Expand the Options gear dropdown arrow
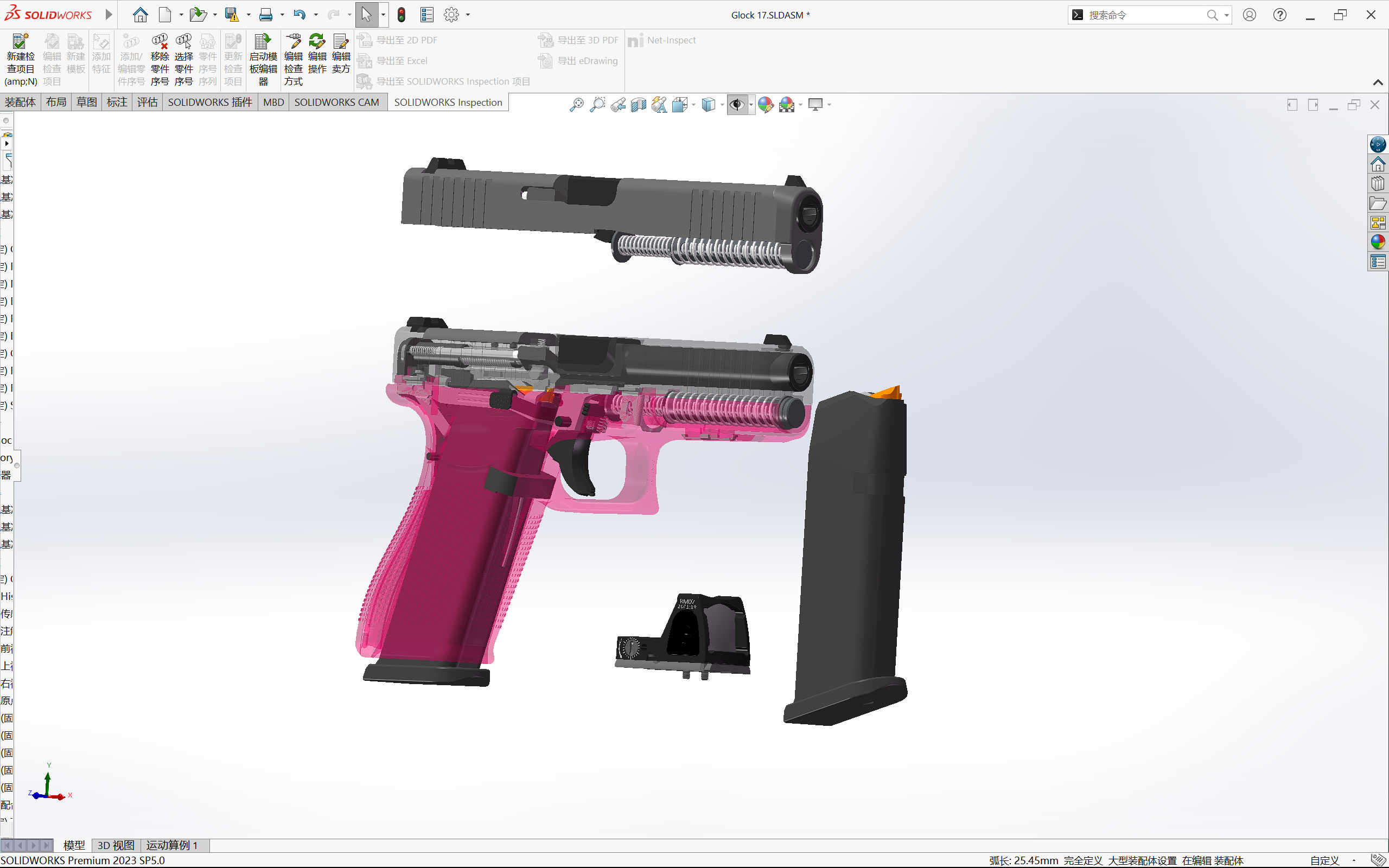The height and width of the screenshot is (868, 1389). [468, 15]
